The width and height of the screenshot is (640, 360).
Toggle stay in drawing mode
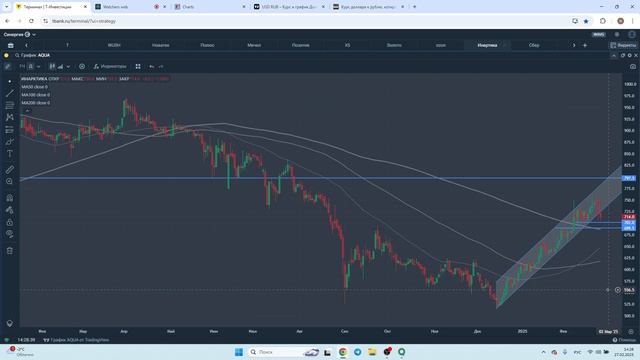click(x=10, y=210)
